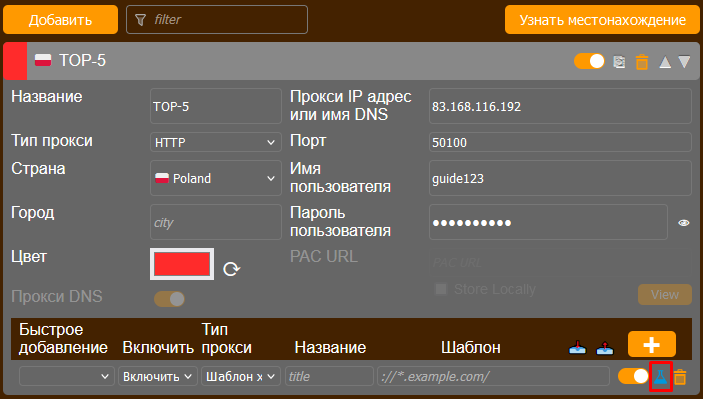Viewport: 703px width, 399px height.
Task: Open the proxy type HTTP dropdown
Action: point(216,142)
